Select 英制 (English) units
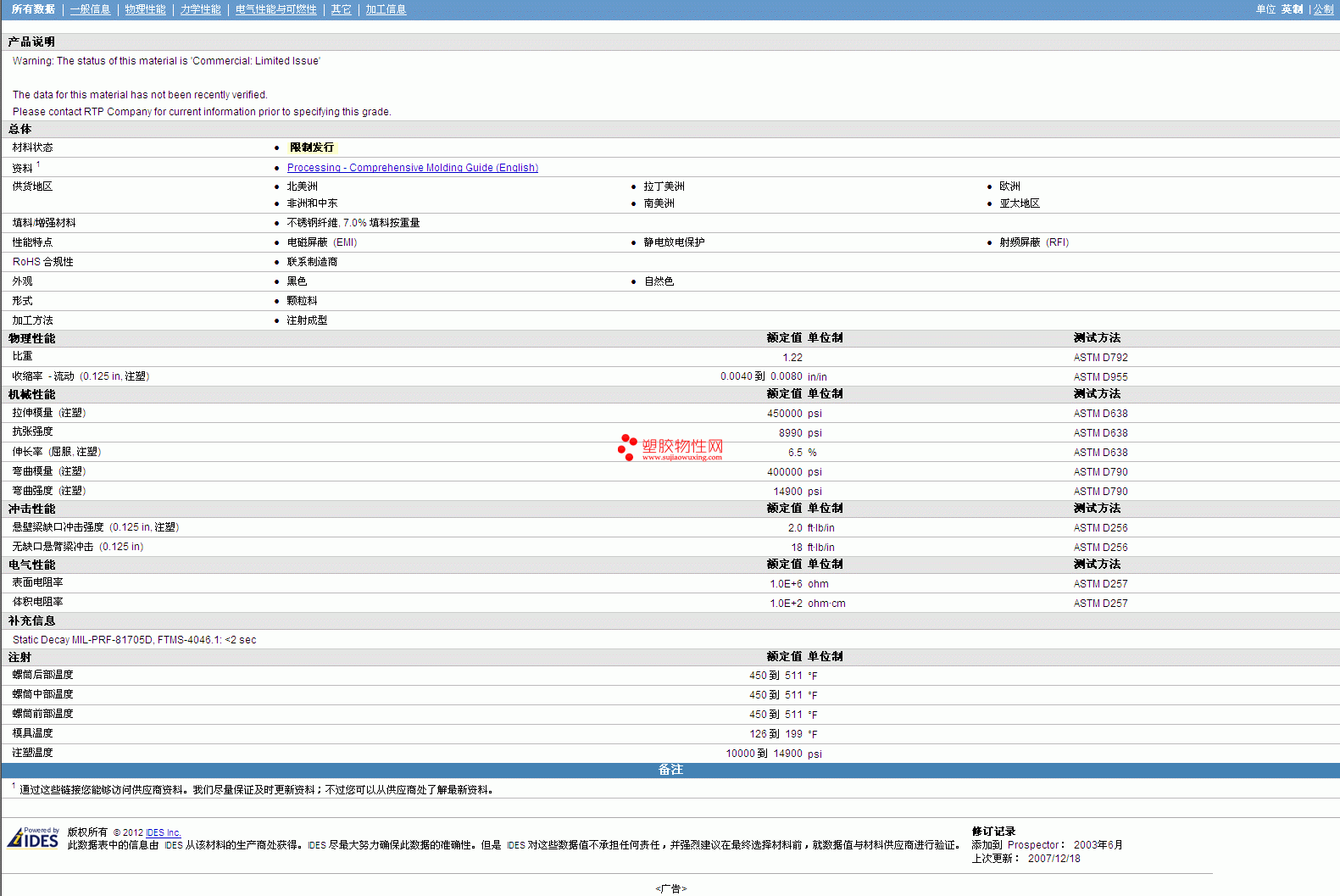The image size is (1340, 896). tap(1292, 9)
